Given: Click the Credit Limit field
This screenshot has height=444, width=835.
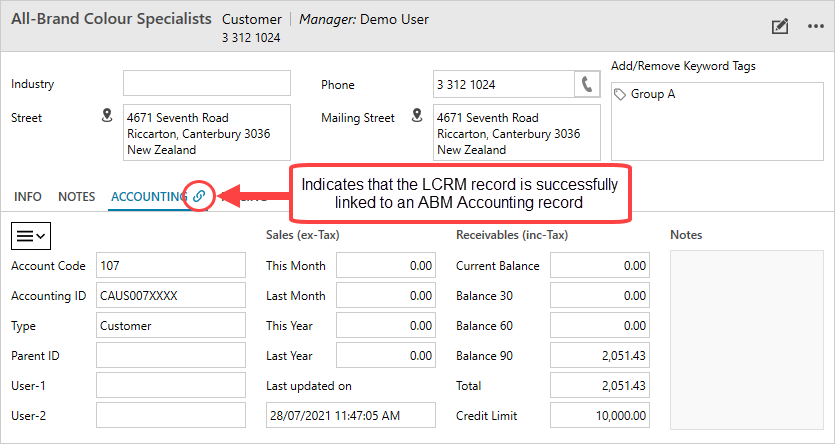Looking at the screenshot, I should pyautogui.click(x=601, y=415).
